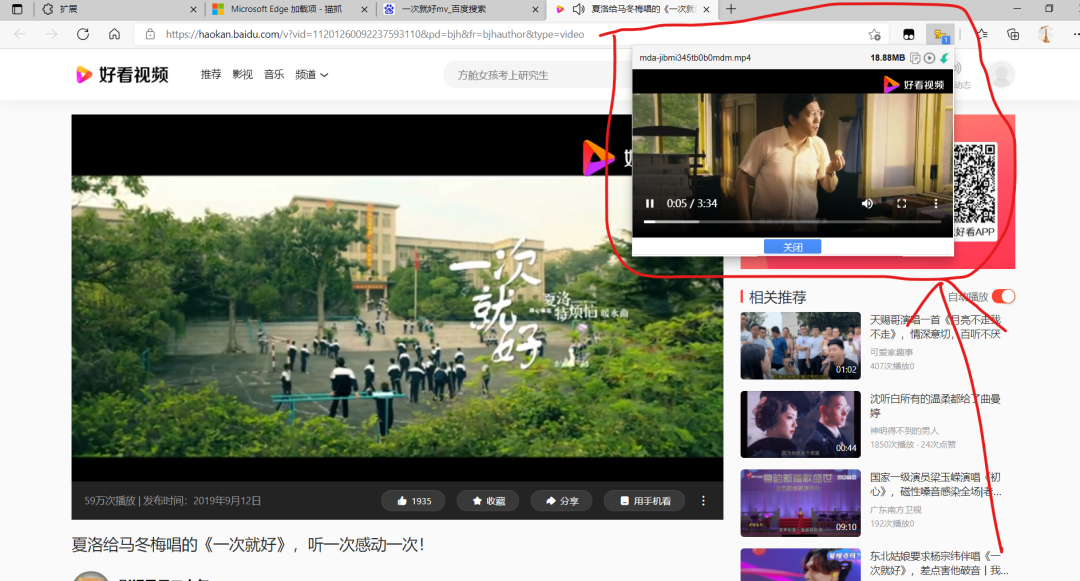Open 梁玉嵘演唱初心 video thumbnail 09:10
The image size is (1080, 581).
800,503
